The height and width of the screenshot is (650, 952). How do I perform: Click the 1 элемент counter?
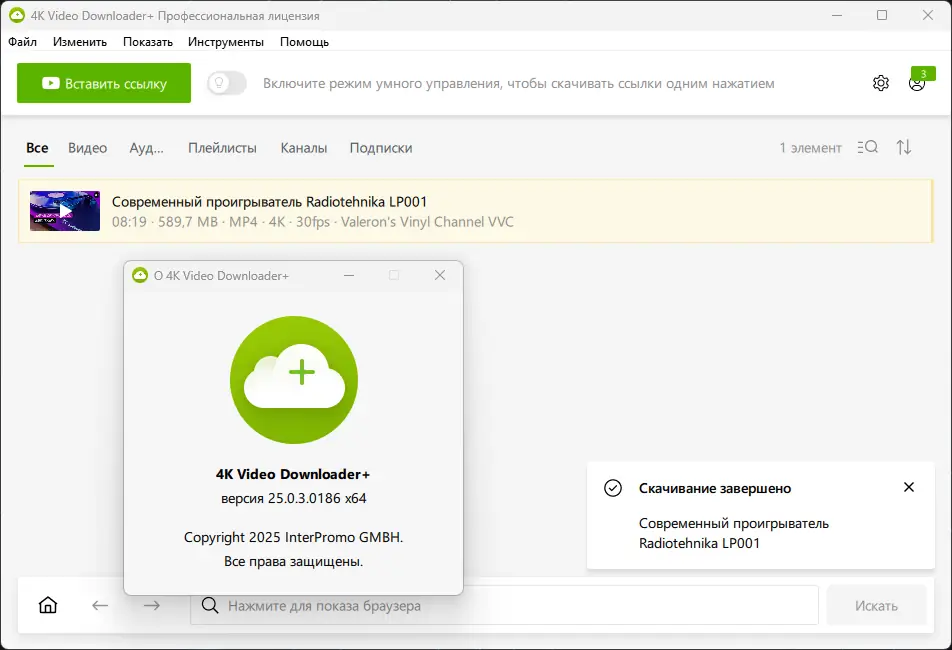(811, 147)
